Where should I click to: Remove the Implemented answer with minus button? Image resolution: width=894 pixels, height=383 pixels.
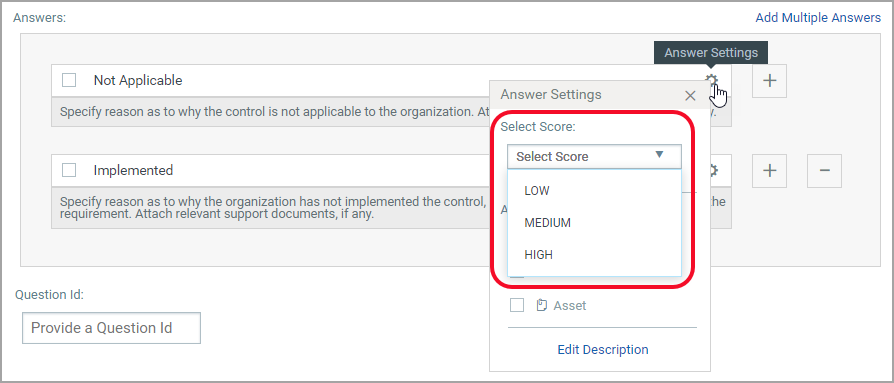coord(824,170)
